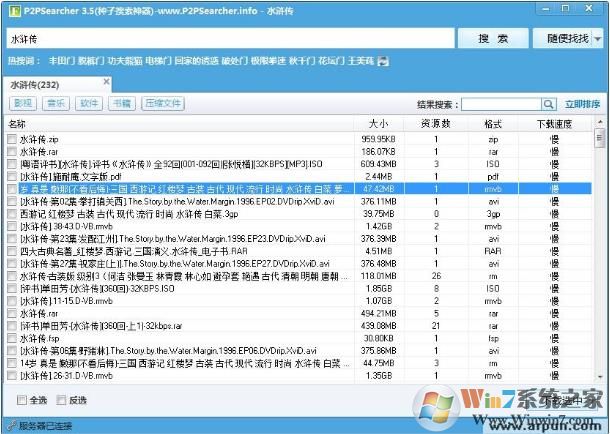Image resolution: width=610 pixels, height=434 pixels.
Task: Select the 11-15.D-VB.rmvb file name
Action: [x=66, y=301]
